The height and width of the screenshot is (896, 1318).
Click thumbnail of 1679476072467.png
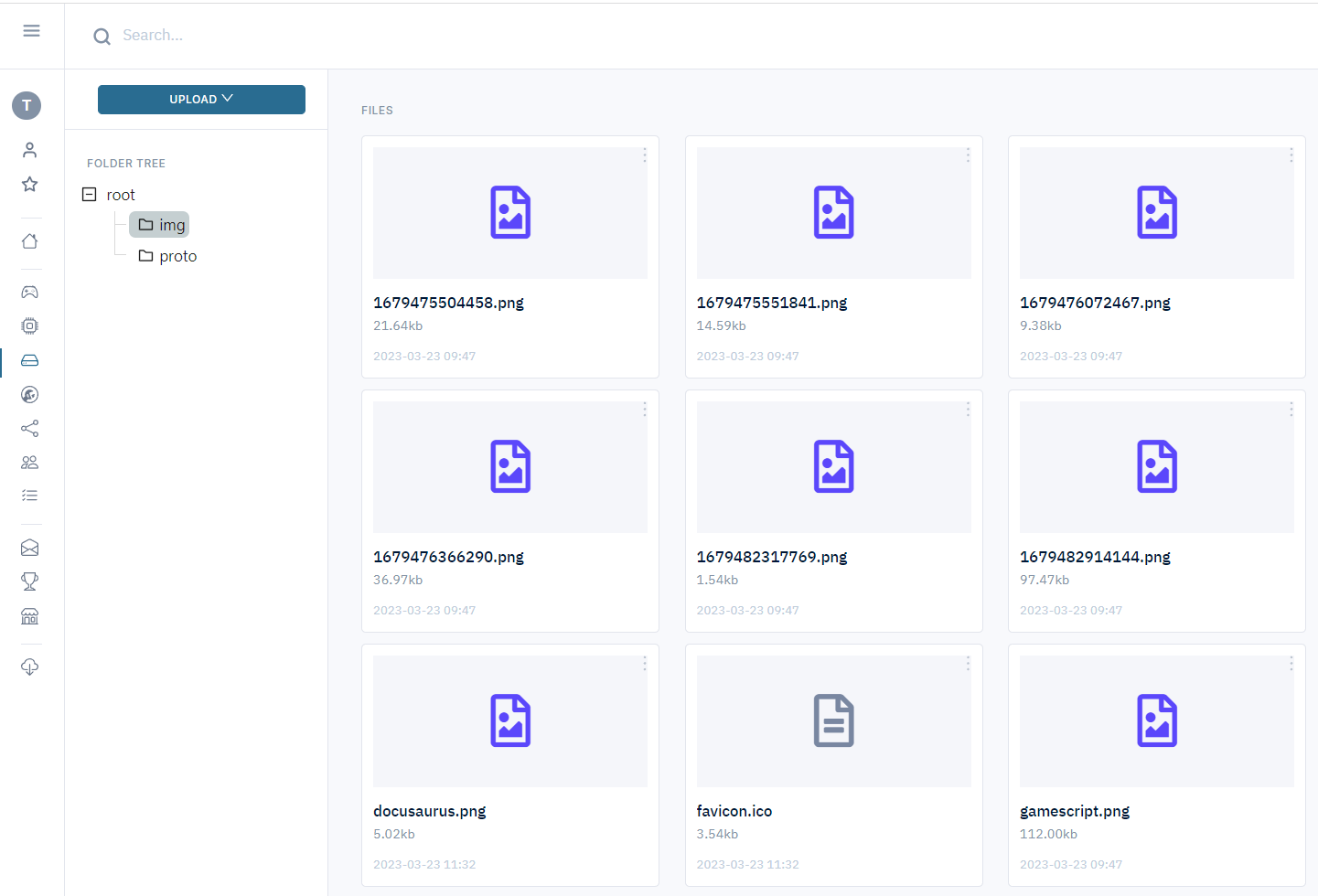(1157, 213)
